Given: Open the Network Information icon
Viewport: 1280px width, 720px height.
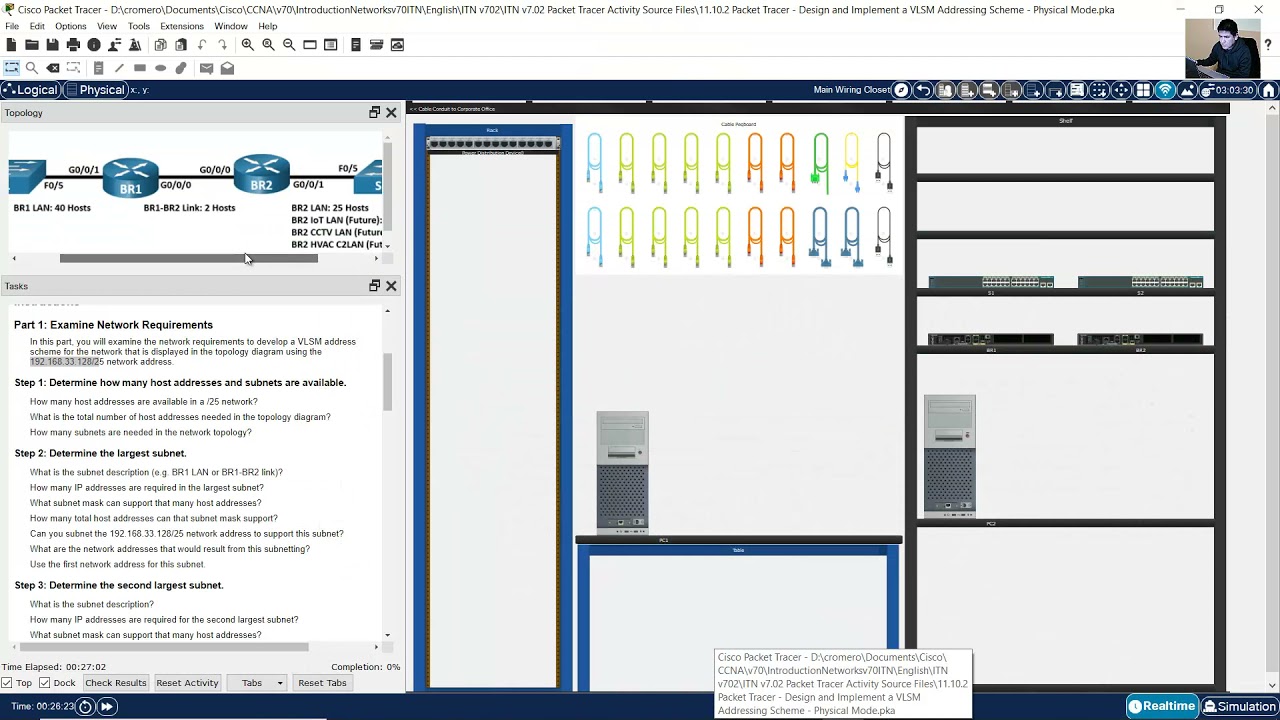Looking at the screenshot, I should (94, 45).
